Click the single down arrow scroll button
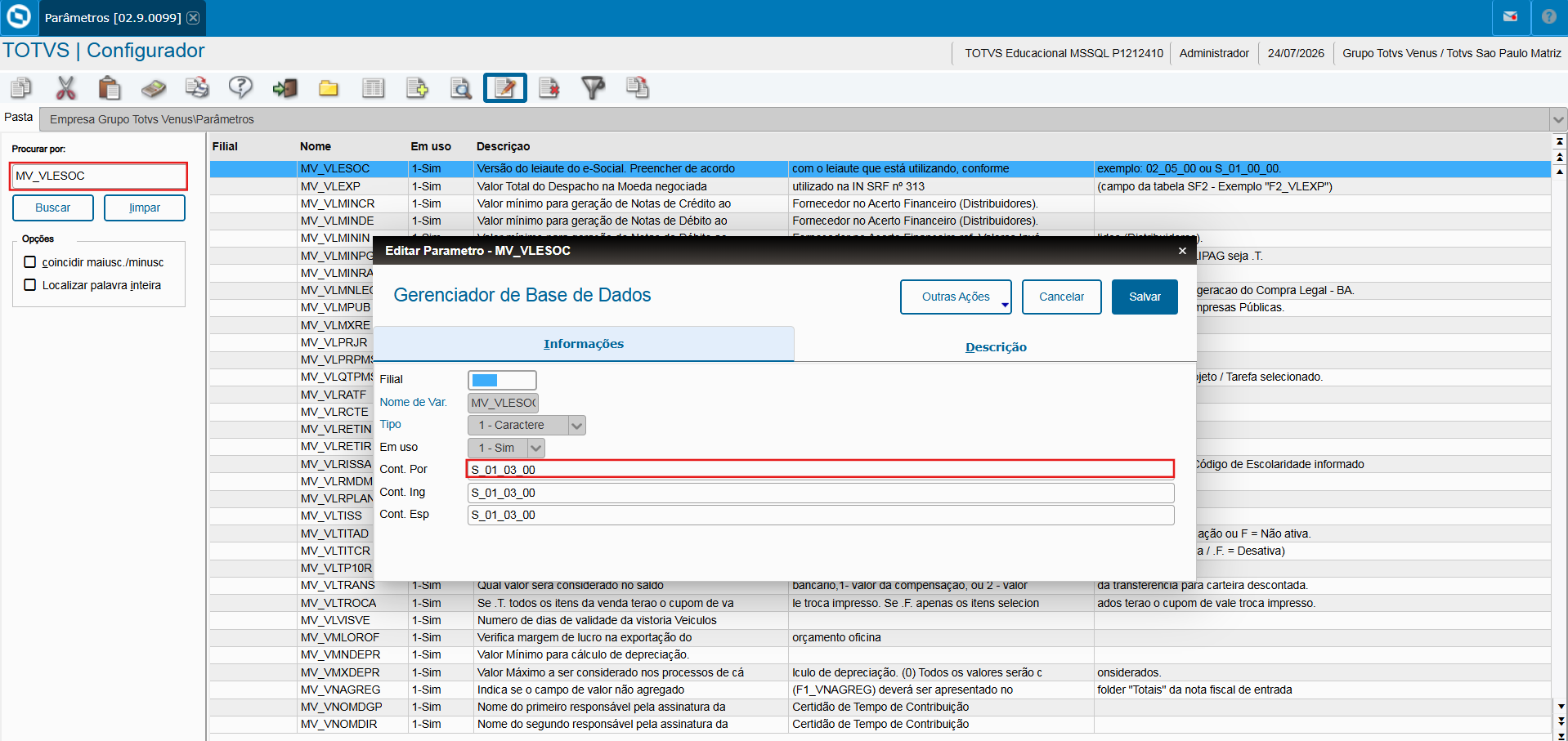 [1561, 707]
